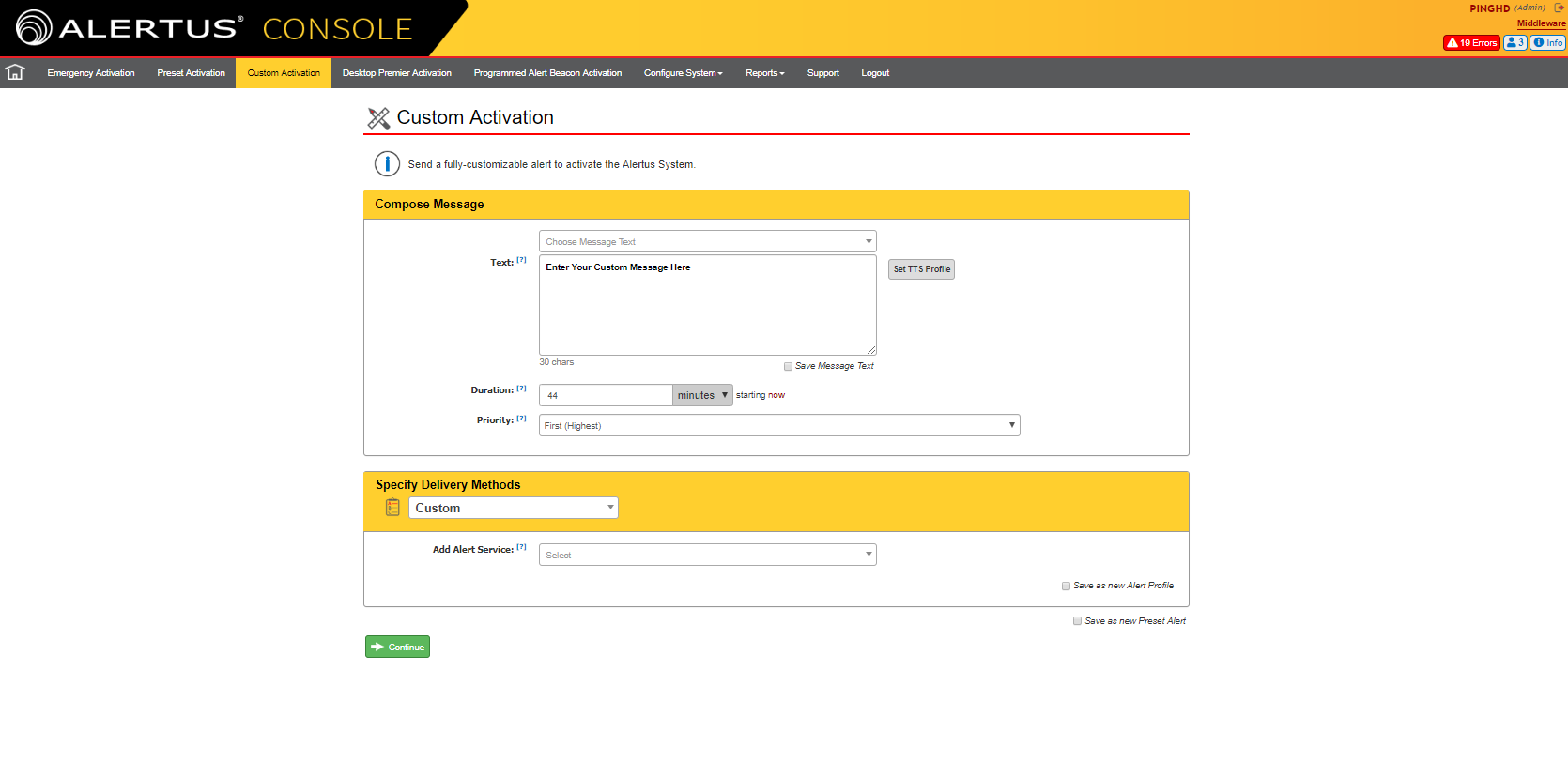Click Logout in the navigation bar
Viewport: 1568px width, 762px height.
[875, 72]
